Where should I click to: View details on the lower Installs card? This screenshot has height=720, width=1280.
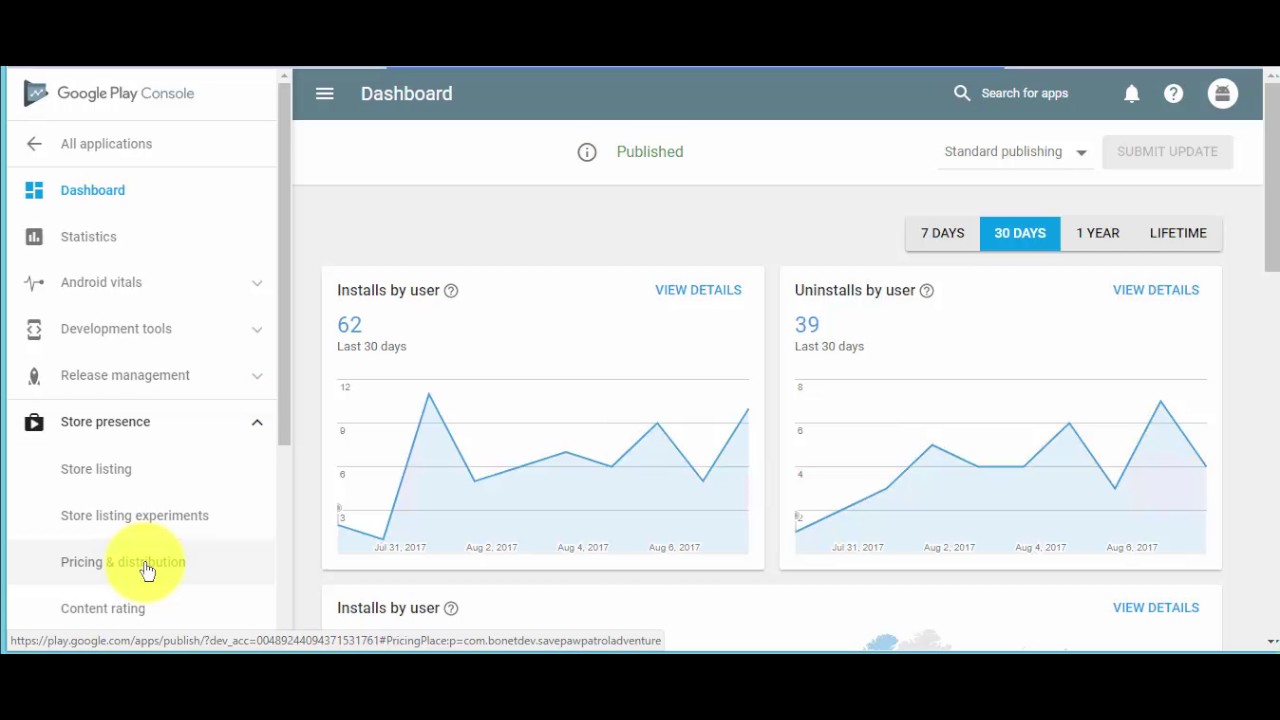coord(1156,608)
